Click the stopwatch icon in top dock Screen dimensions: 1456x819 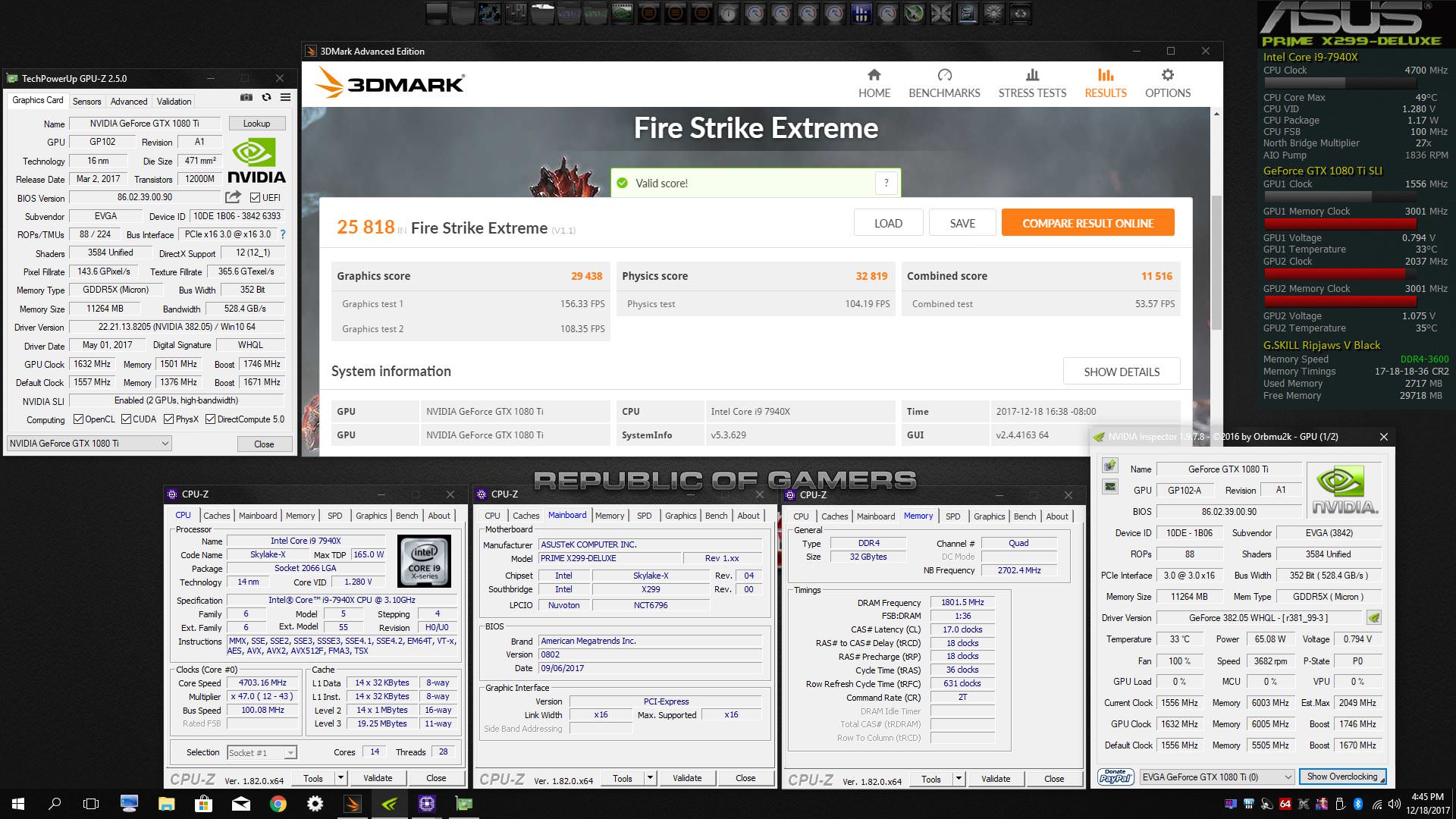729,13
